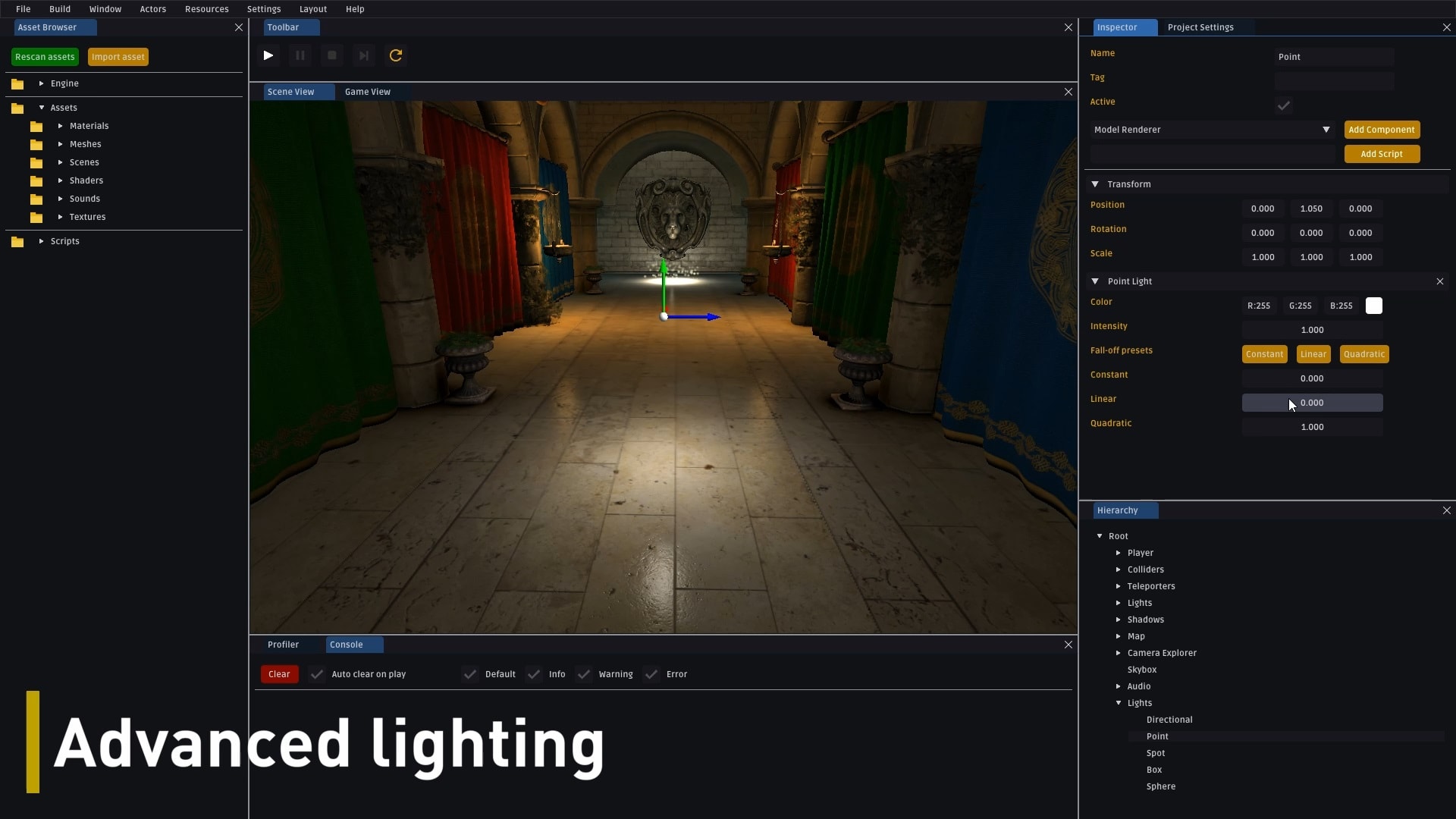Apply the Quadratic fall-off preset
The image size is (1456, 819).
coord(1363,354)
